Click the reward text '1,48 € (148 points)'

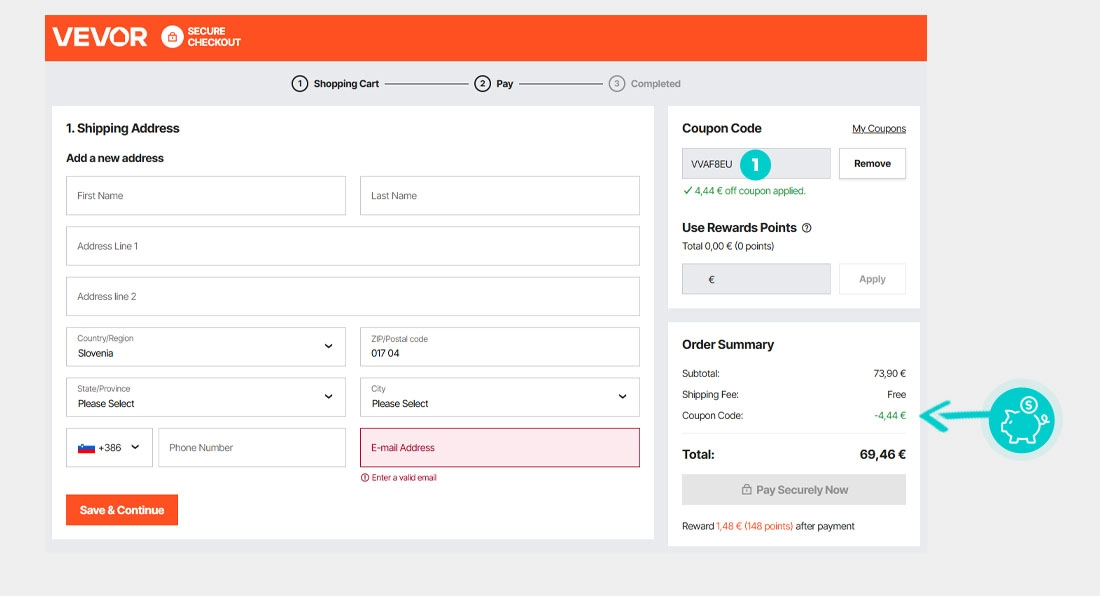[x=755, y=526]
